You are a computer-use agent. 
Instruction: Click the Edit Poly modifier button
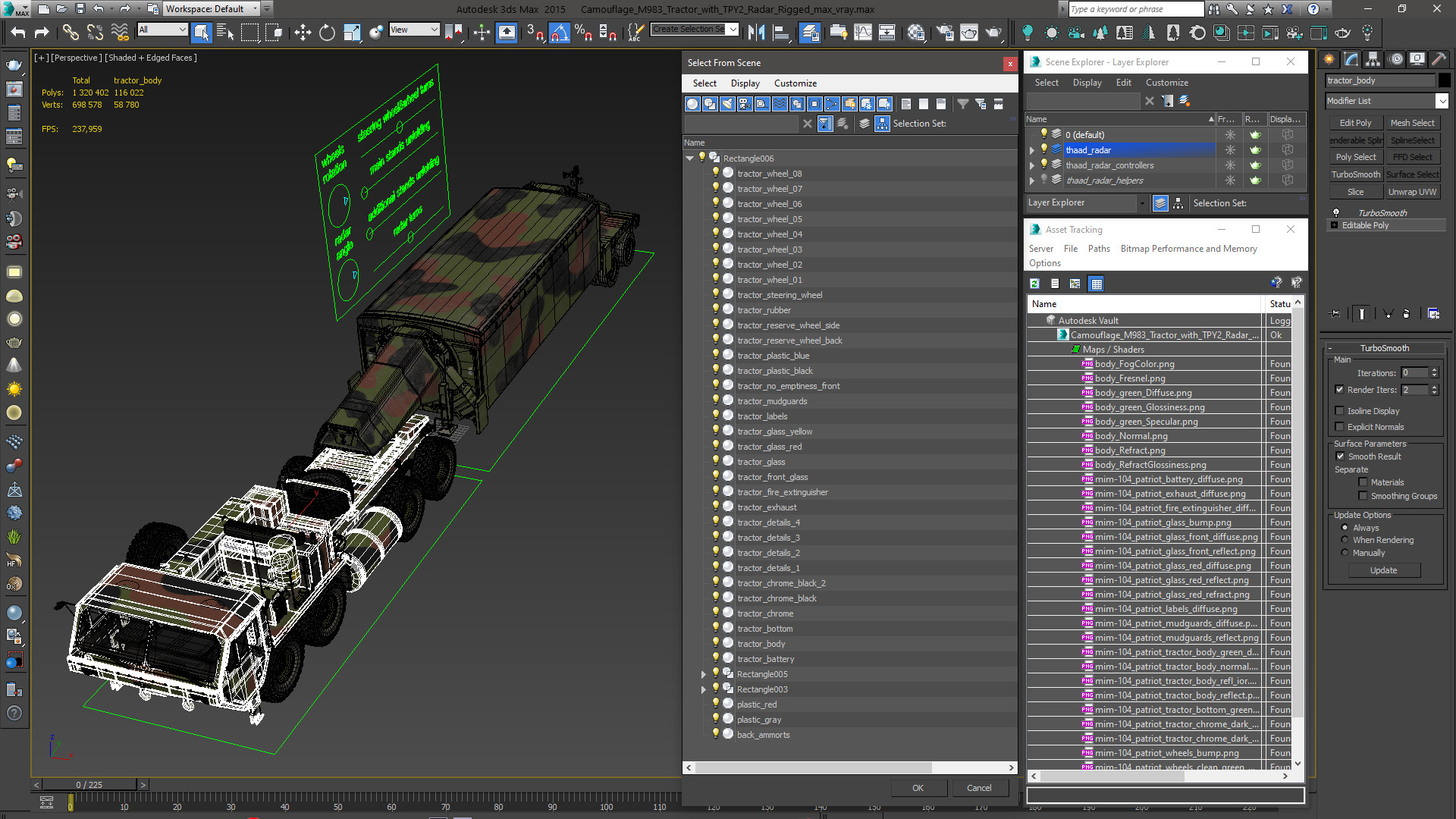click(x=1355, y=123)
